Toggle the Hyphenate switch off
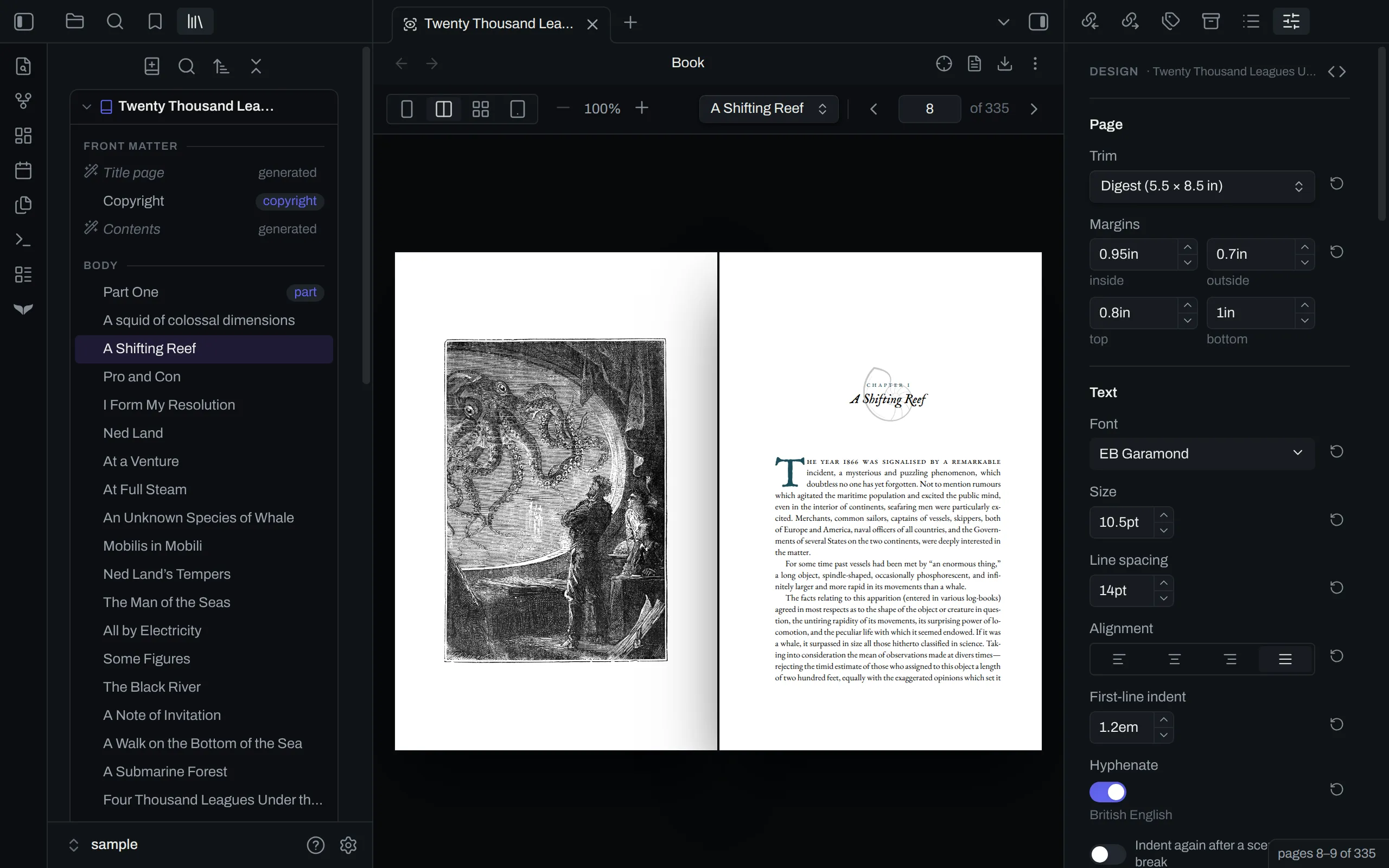The image size is (1389, 868). (1108, 792)
